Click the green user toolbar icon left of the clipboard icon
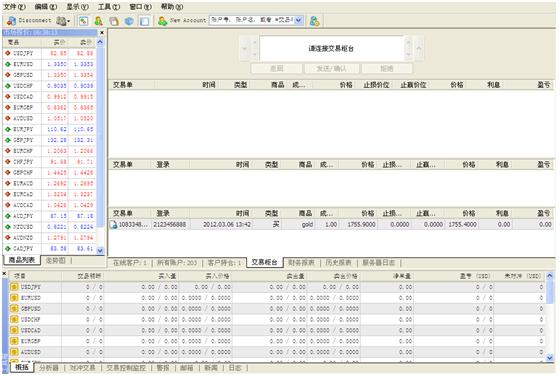Screen dimensions: 560x375 [x=99, y=21]
